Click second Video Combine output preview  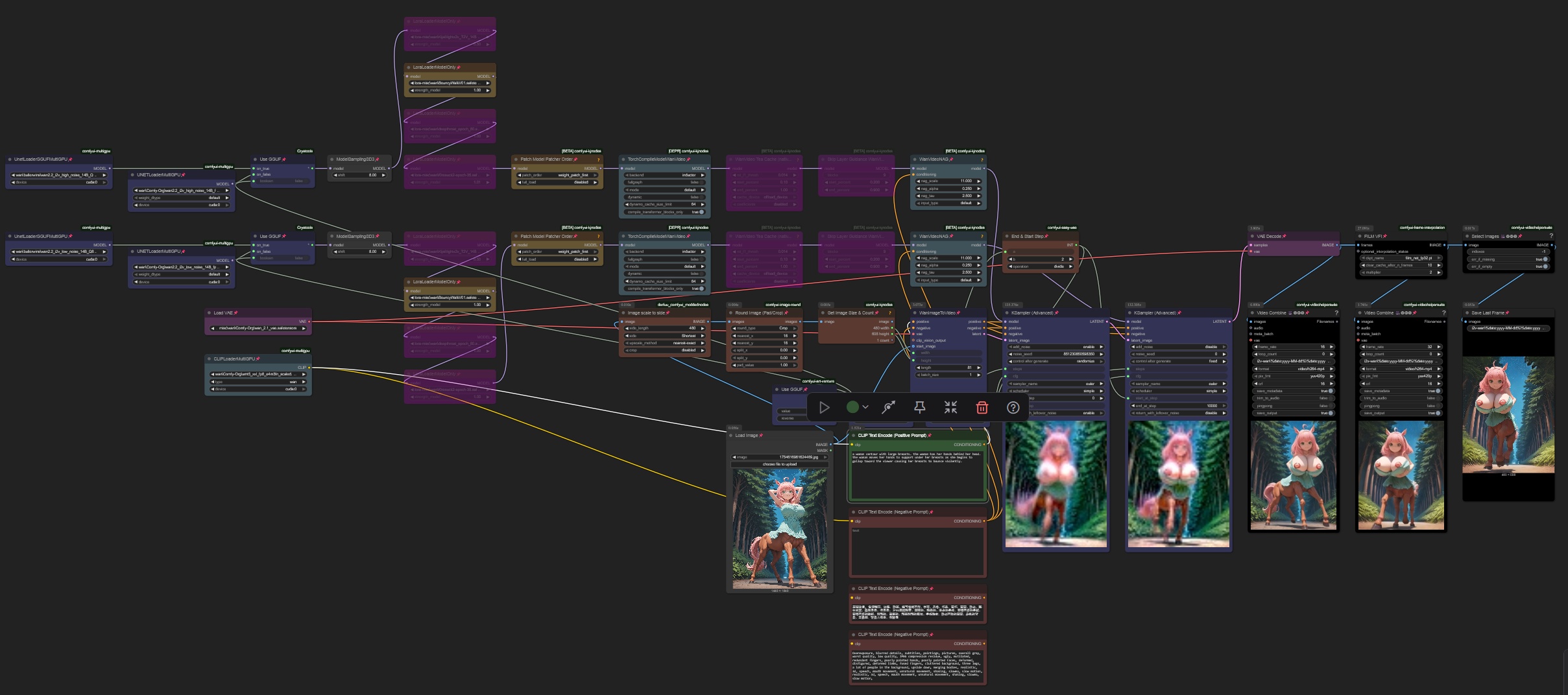click(1400, 475)
